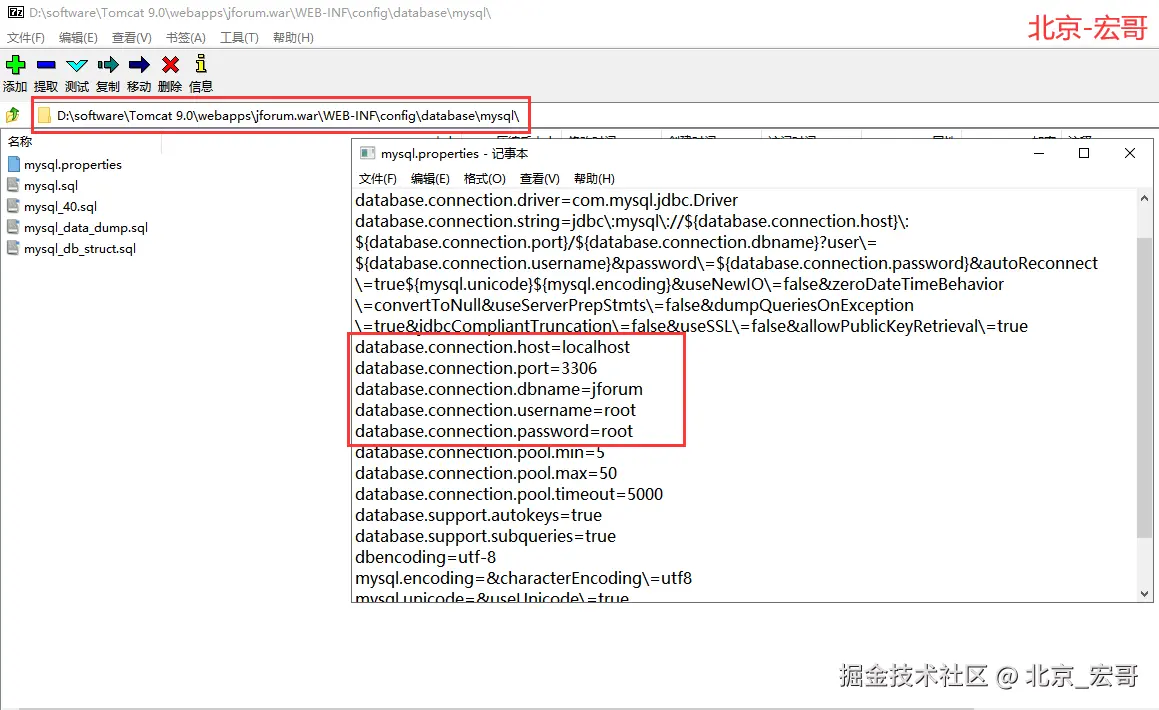Screen dimensions: 1159x710
Task: Click Notepad scrollbar up arrow
Action: pyautogui.click(x=1144, y=198)
